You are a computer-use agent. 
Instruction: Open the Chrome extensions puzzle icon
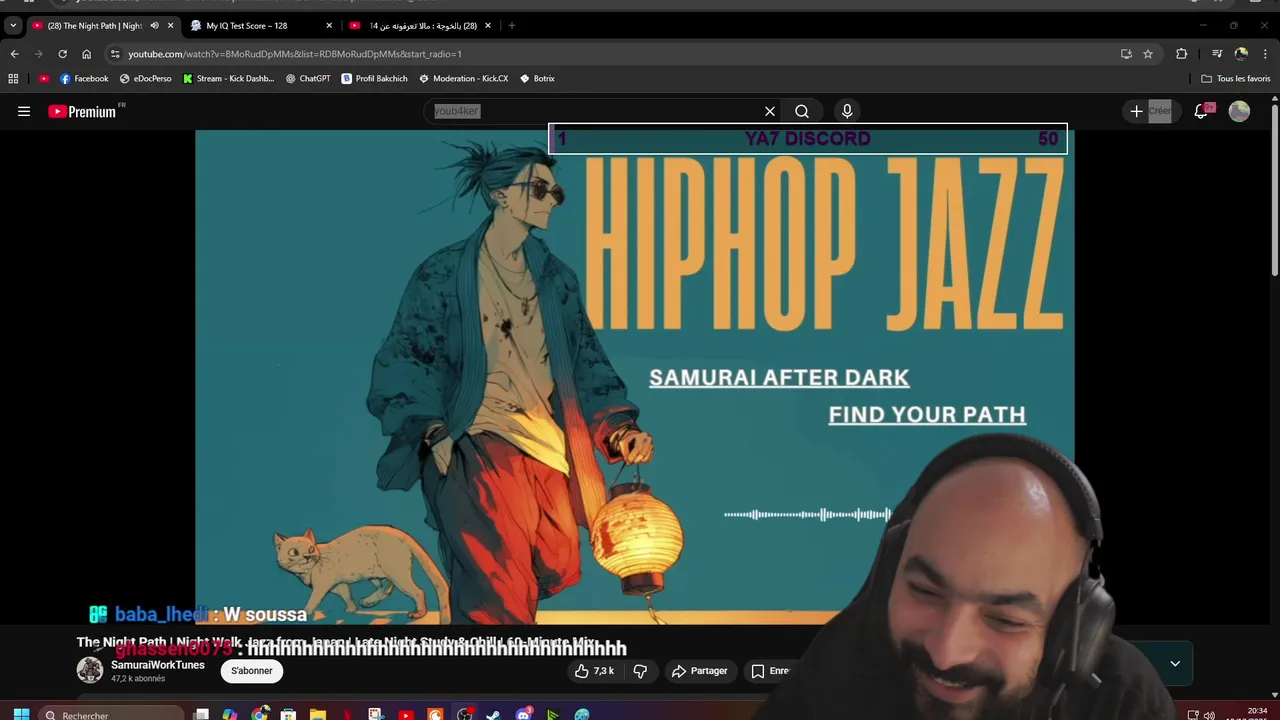[x=1181, y=54]
